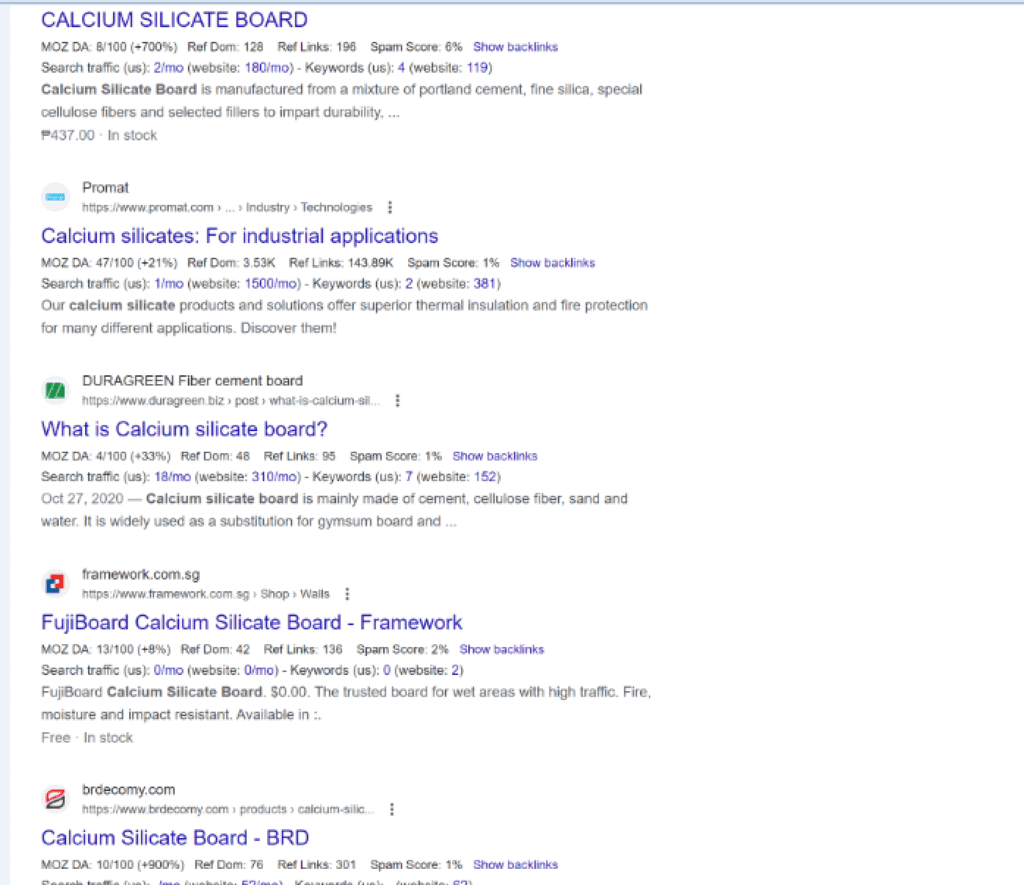Open Calcium Silicate Board - BRD result
The width and height of the screenshot is (1024, 885).
pos(175,838)
